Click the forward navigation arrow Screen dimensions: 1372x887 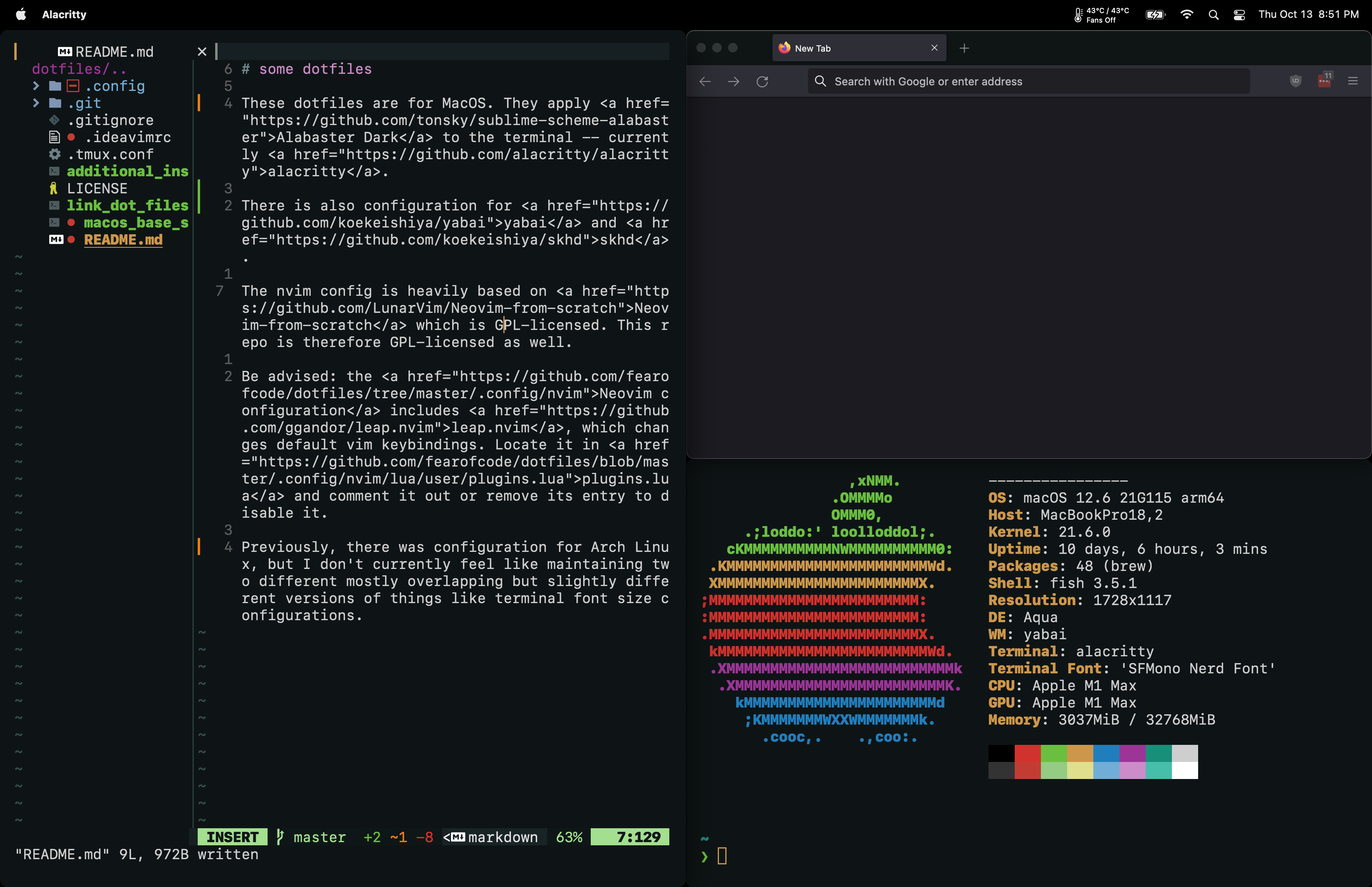(733, 81)
